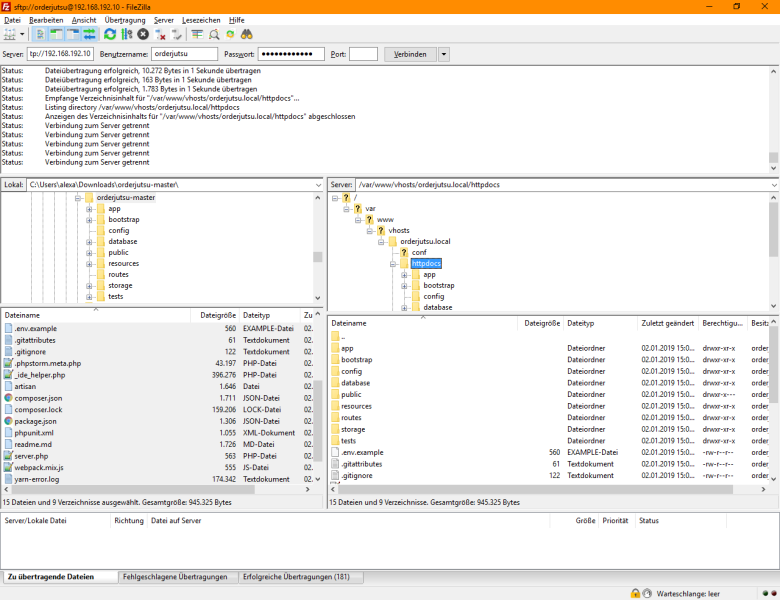
Task: Toggle the local directory tree display
Action: pos(56,34)
